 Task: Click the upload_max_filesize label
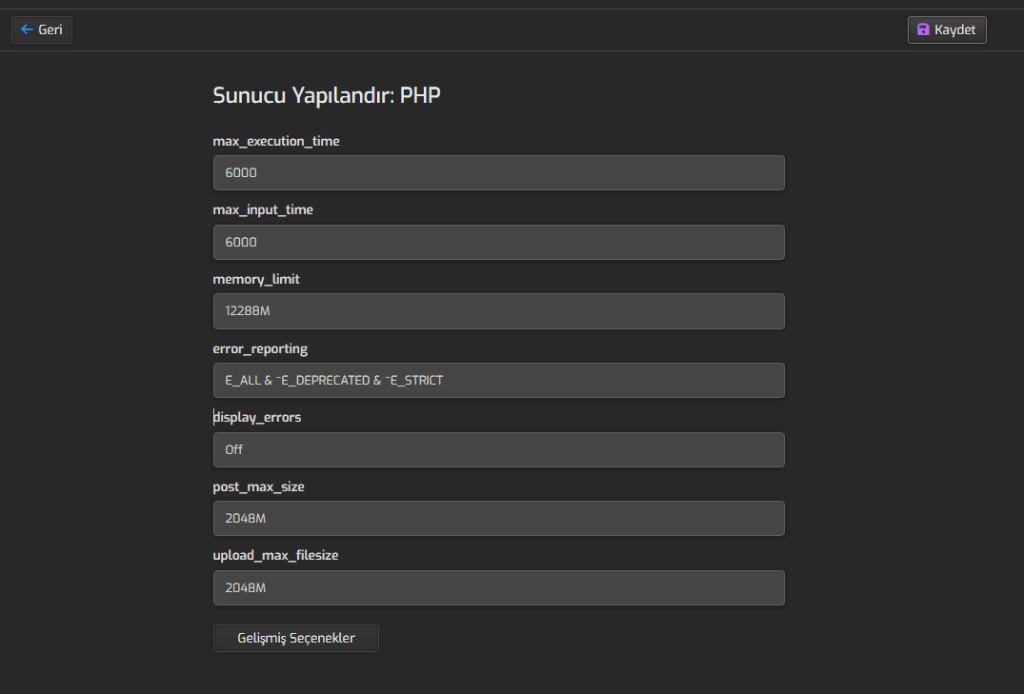(x=275, y=555)
